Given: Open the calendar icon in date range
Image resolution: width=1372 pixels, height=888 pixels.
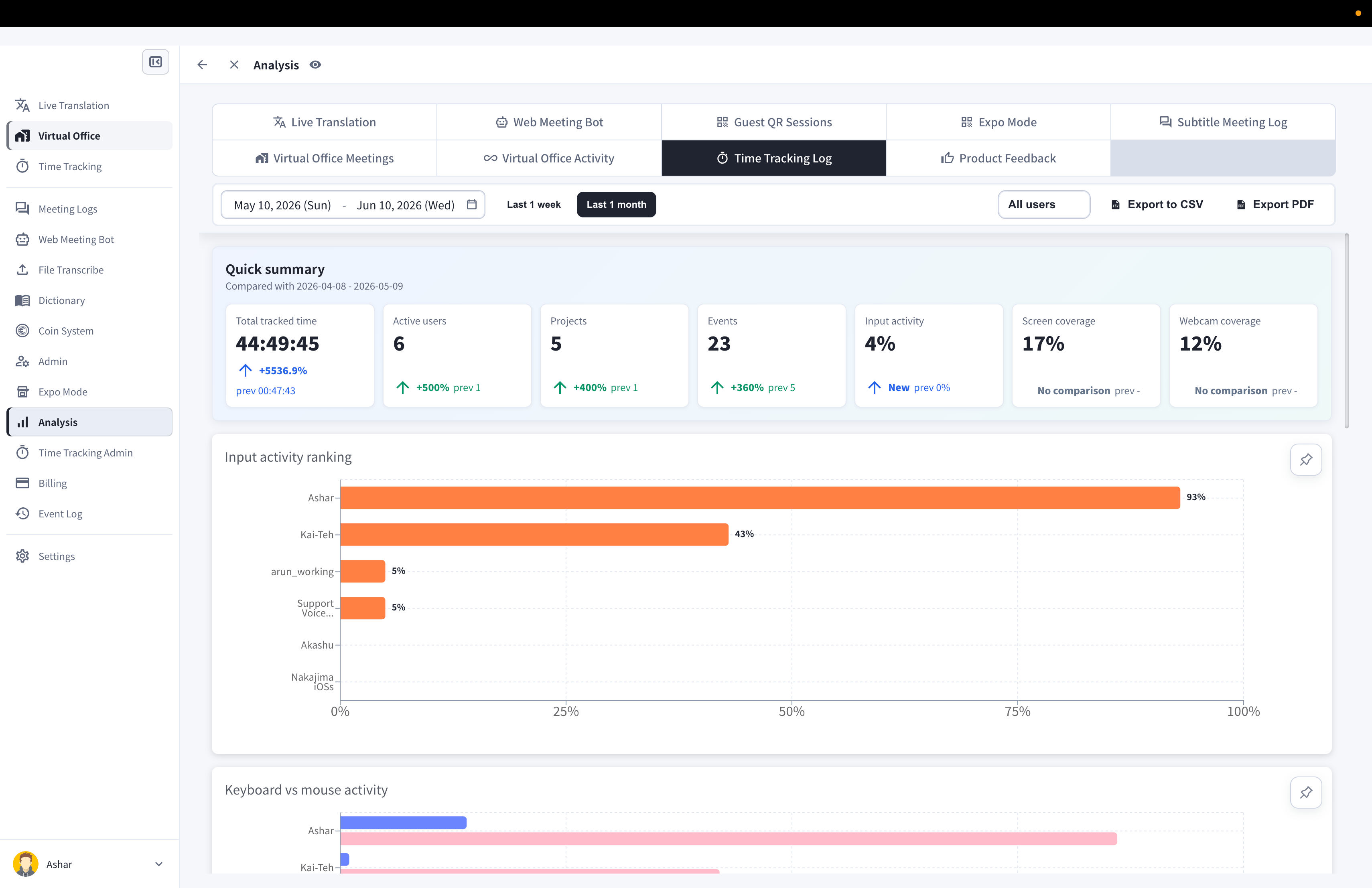Looking at the screenshot, I should (471, 205).
